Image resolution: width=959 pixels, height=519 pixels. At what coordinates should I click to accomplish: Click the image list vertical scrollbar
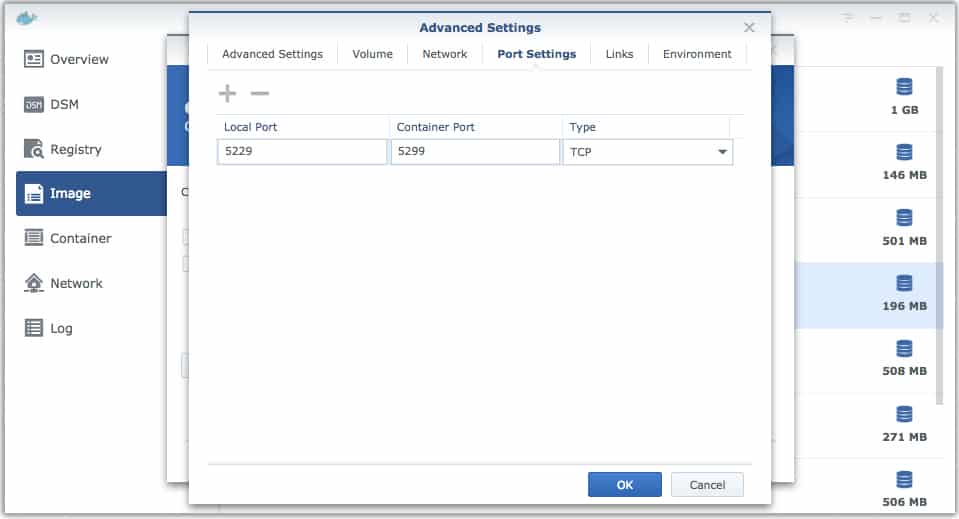coord(940,235)
